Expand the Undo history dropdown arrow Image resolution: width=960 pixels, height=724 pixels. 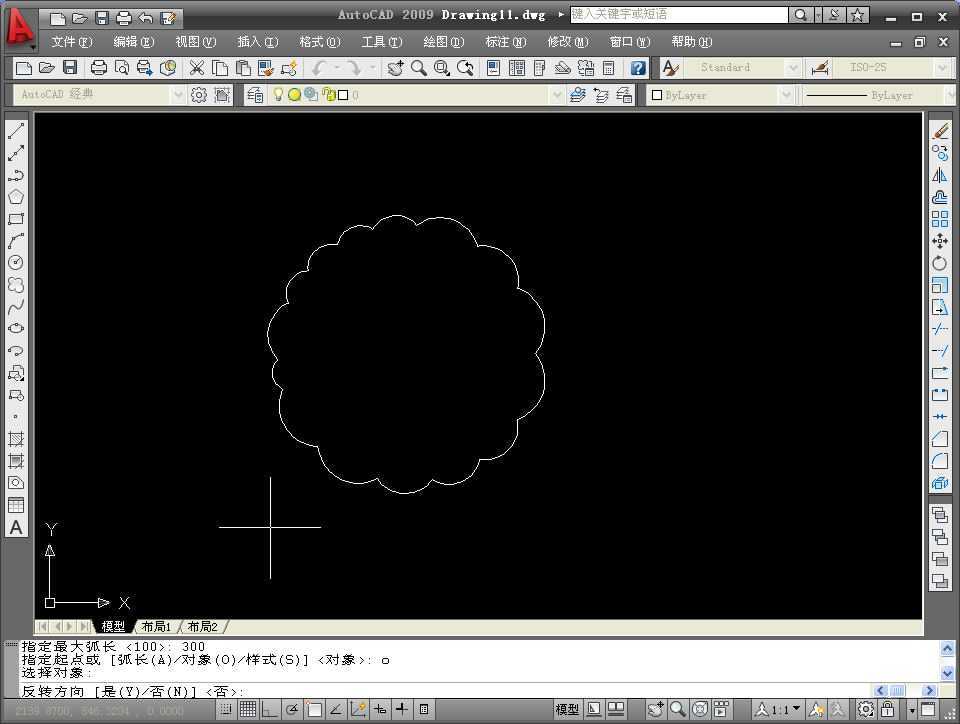pos(337,67)
